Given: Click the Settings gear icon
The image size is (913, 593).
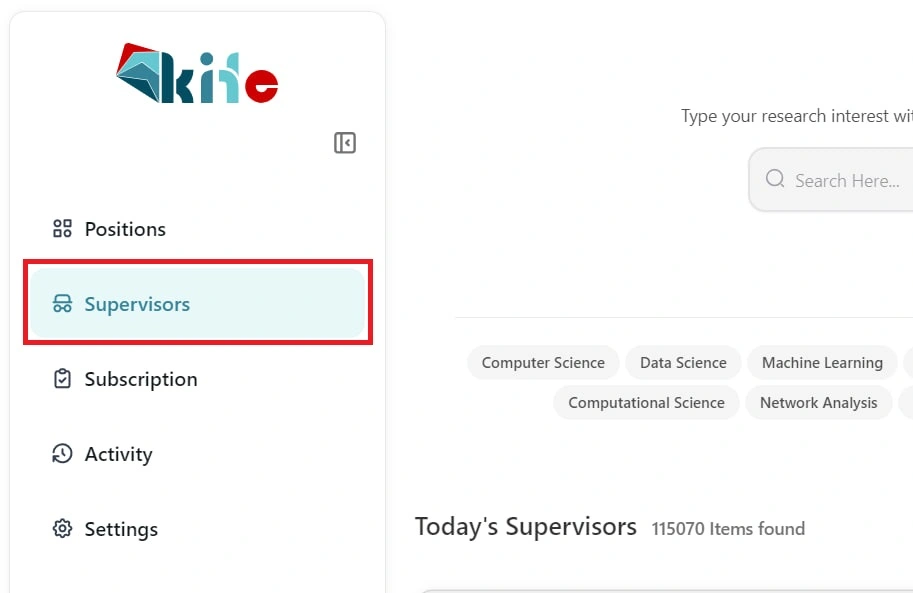Looking at the screenshot, I should (x=62, y=529).
